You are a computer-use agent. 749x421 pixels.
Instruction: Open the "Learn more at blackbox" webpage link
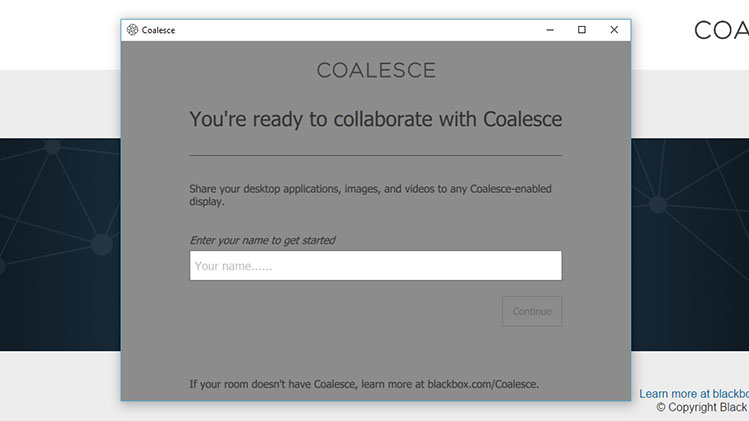694,394
